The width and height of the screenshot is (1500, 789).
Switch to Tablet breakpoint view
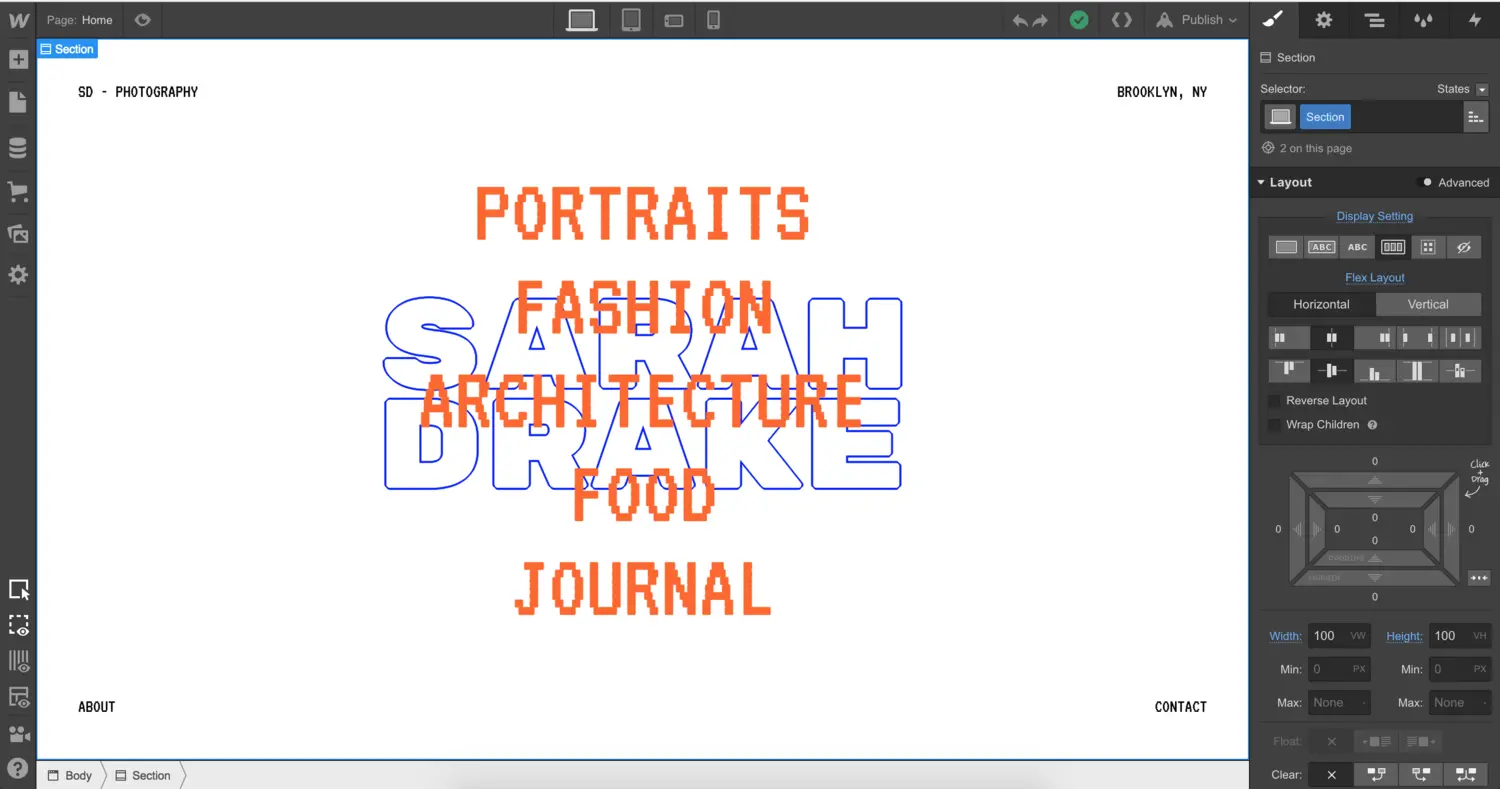click(x=631, y=20)
